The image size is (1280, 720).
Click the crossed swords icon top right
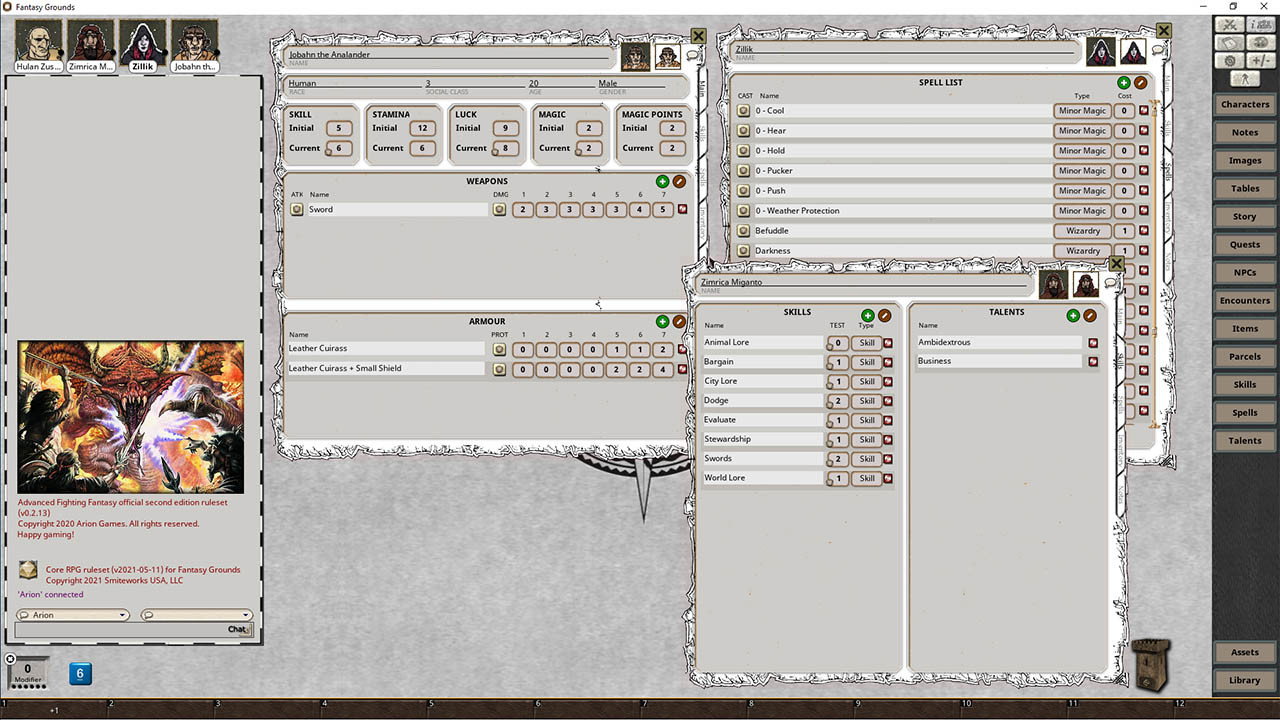(1229, 23)
